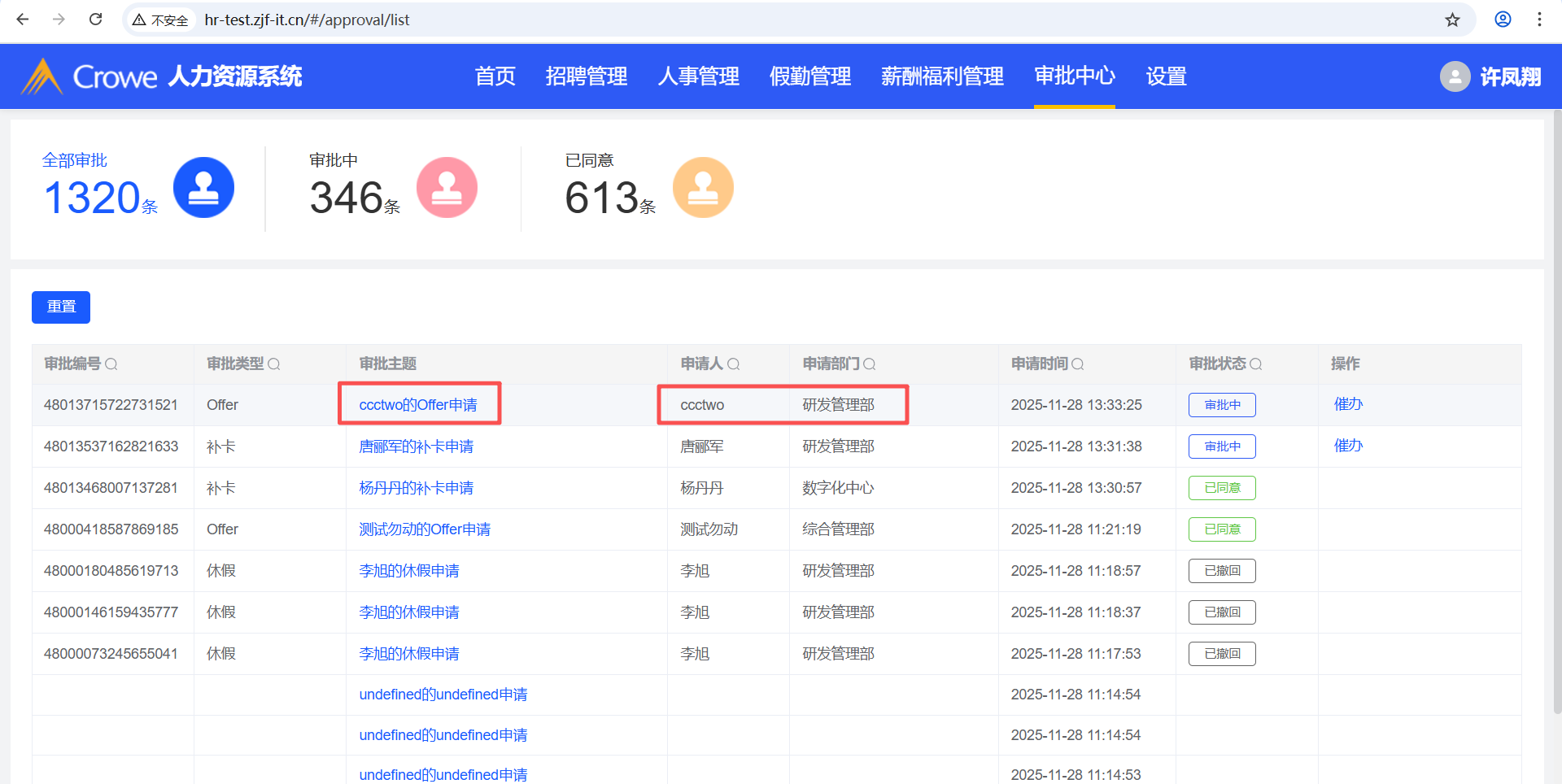
Task: Select the pink 审批中 stamp icon
Action: (447, 188)
